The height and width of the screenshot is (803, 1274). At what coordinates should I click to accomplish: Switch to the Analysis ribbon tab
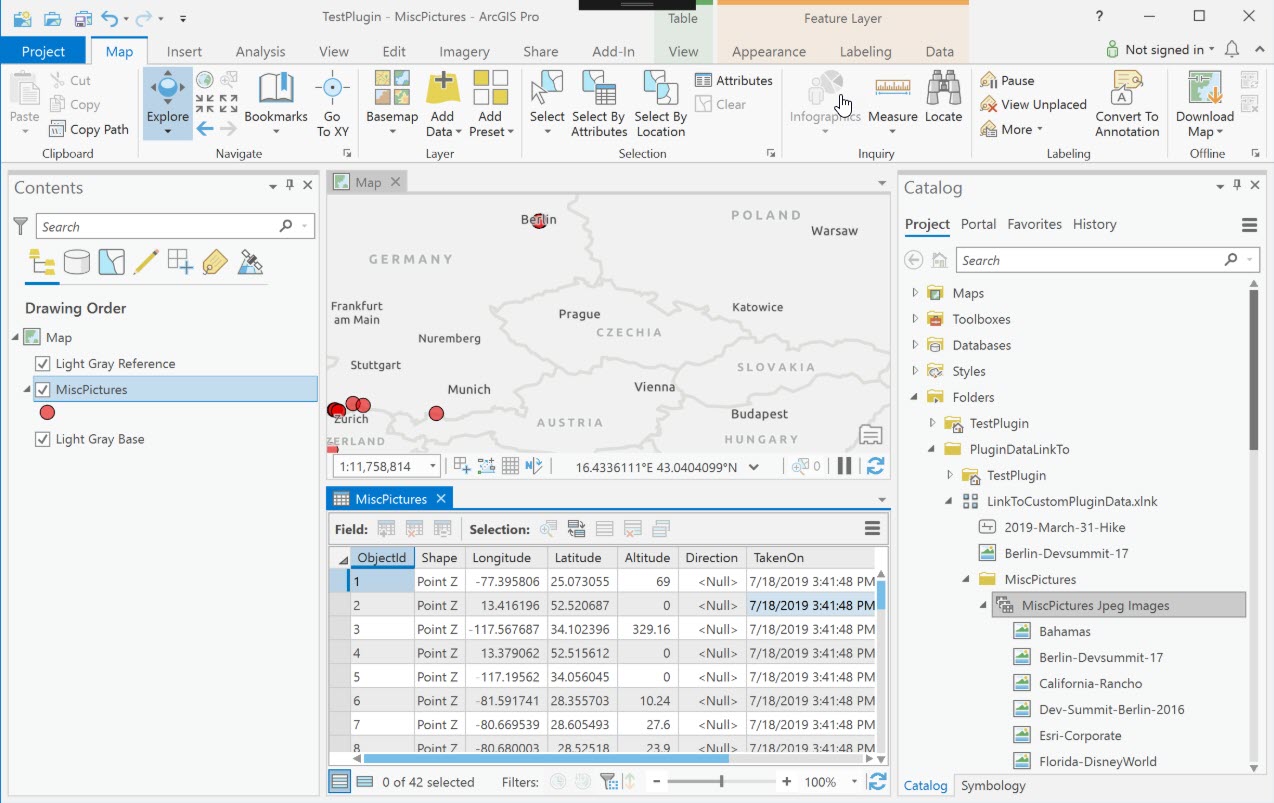(260, 52)
